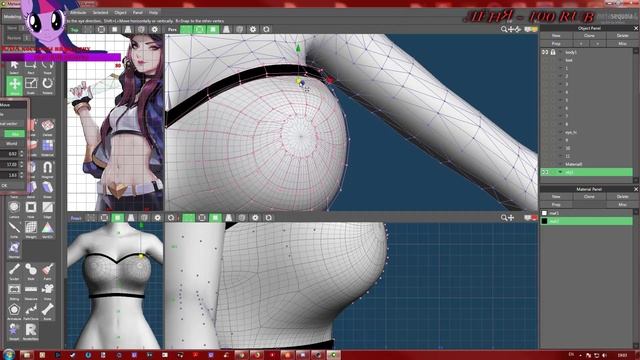Viewport: 640px width, 360px height.
Task: Select the VertCol vertex color tool
Action: coord(47,229)
